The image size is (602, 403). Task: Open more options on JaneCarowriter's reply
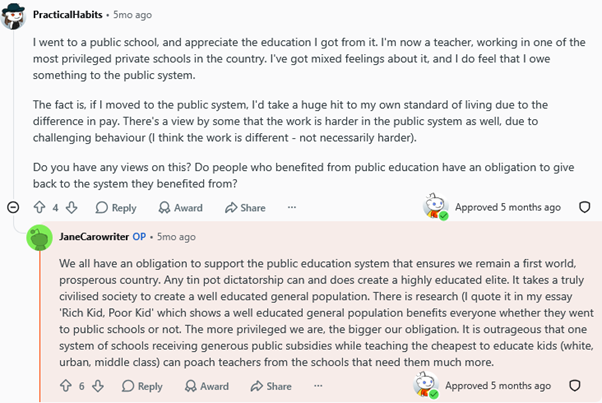pos(318,385)
